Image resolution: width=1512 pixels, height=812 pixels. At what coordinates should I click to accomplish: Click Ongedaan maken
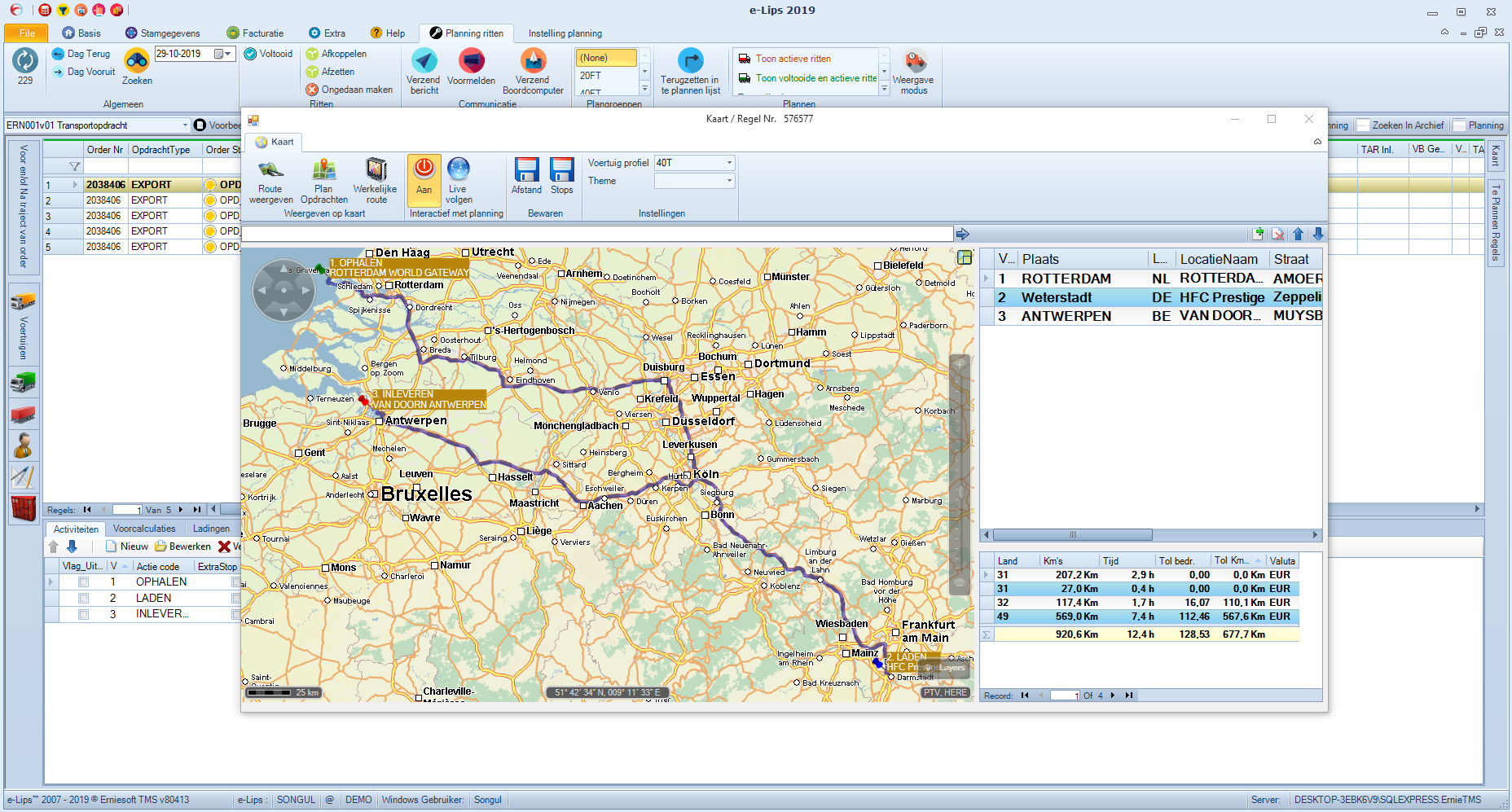(x=349, y=90)
